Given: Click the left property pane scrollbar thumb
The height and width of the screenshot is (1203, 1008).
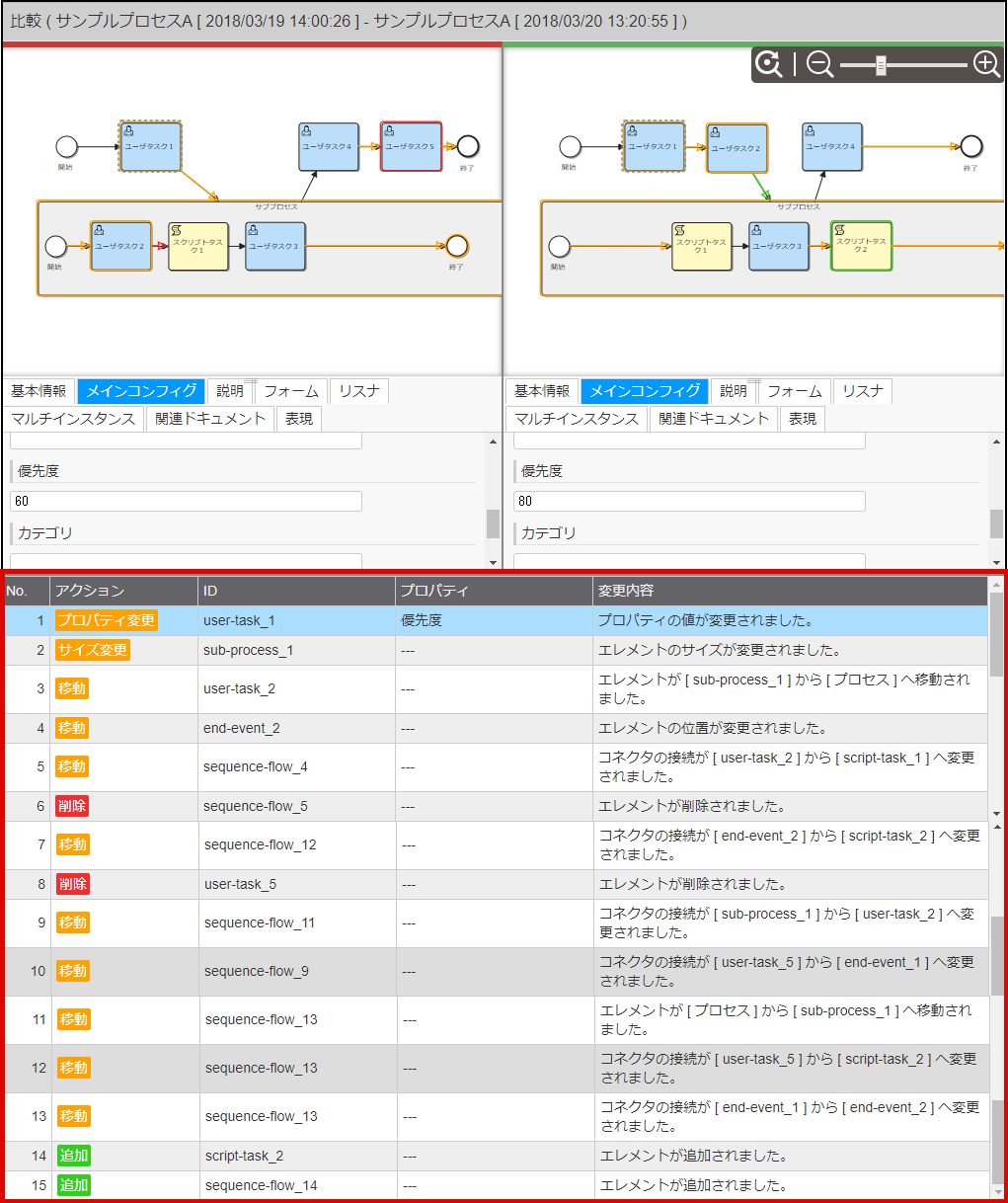Looking at the screenshot, I should pyautogui.click(x=493, y=523).
